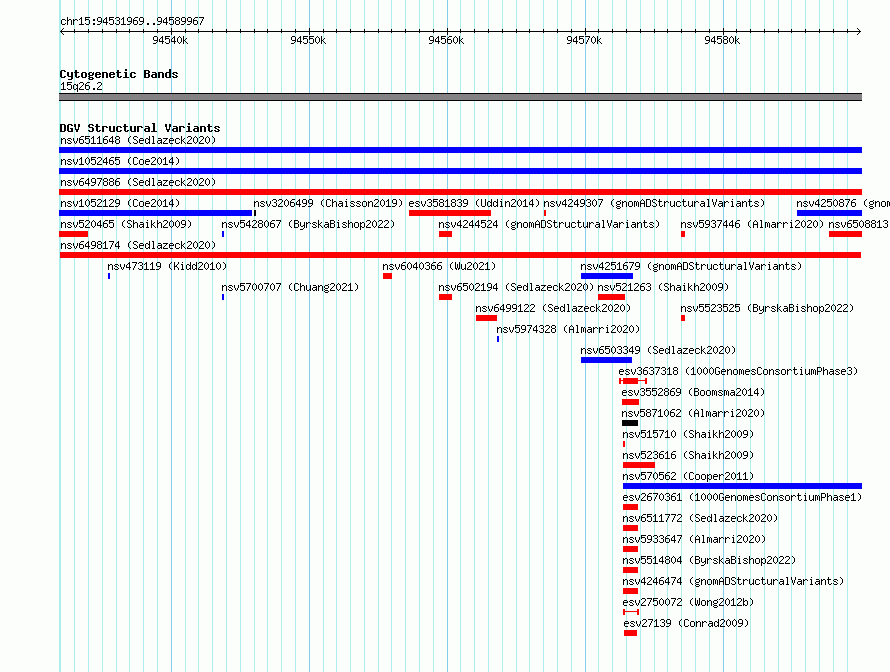Click the nsv4251679 (gnomADStructuralVariants) blue bar
This screenshot has width=890, height=672.
pyautogui.click(x=607, y=276)
